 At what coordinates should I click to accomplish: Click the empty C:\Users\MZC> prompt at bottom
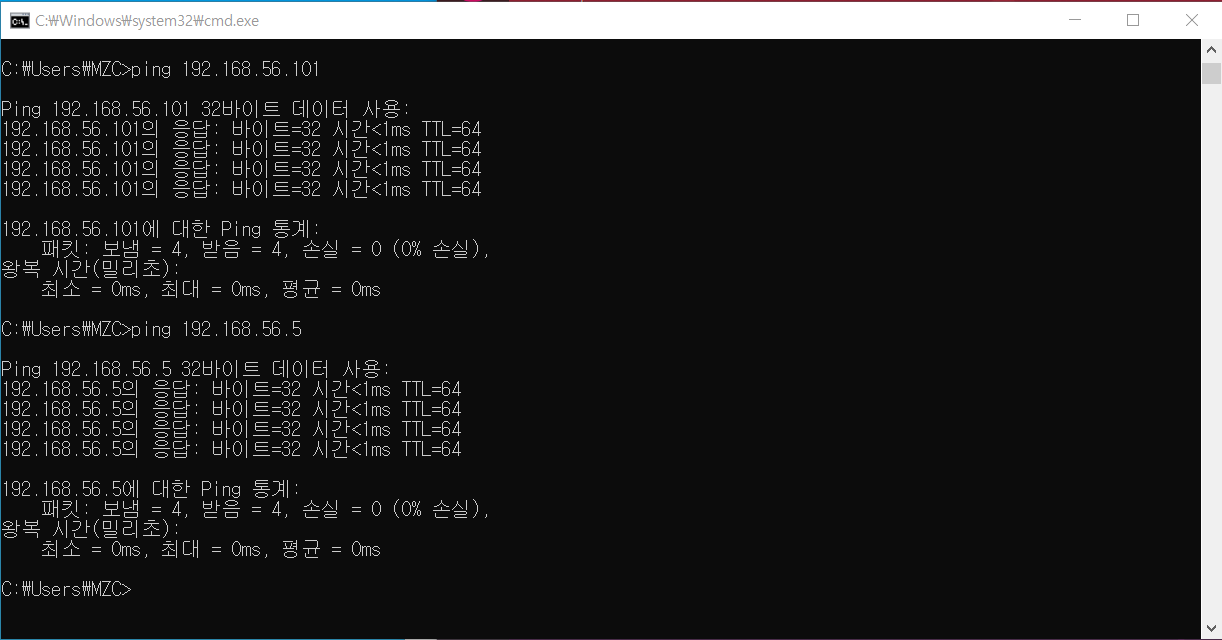point(66,590)
